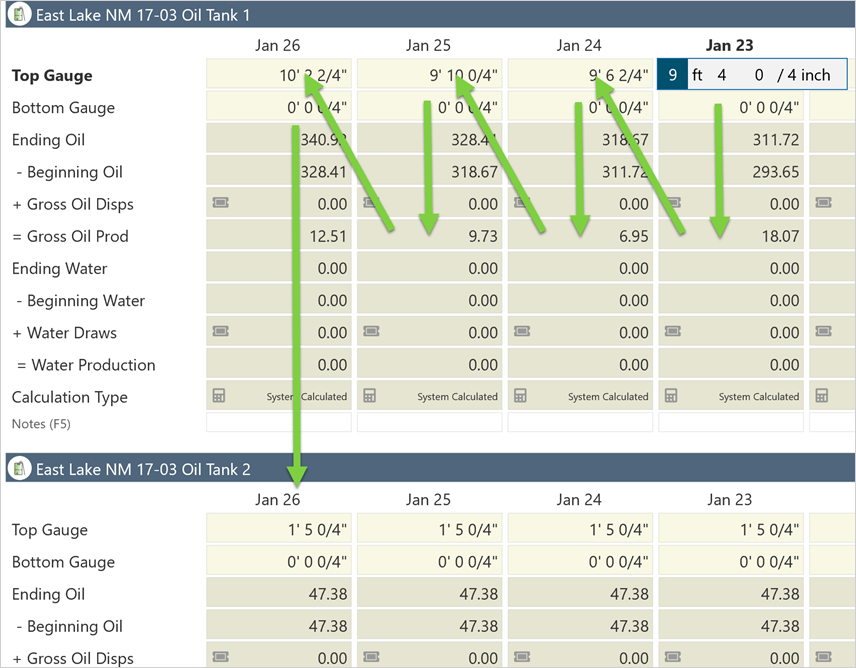Click the quarter-inch value in Jan 23 Top Gauge
The height and width of the screenshot is (668, 856).
click(759, 75)
